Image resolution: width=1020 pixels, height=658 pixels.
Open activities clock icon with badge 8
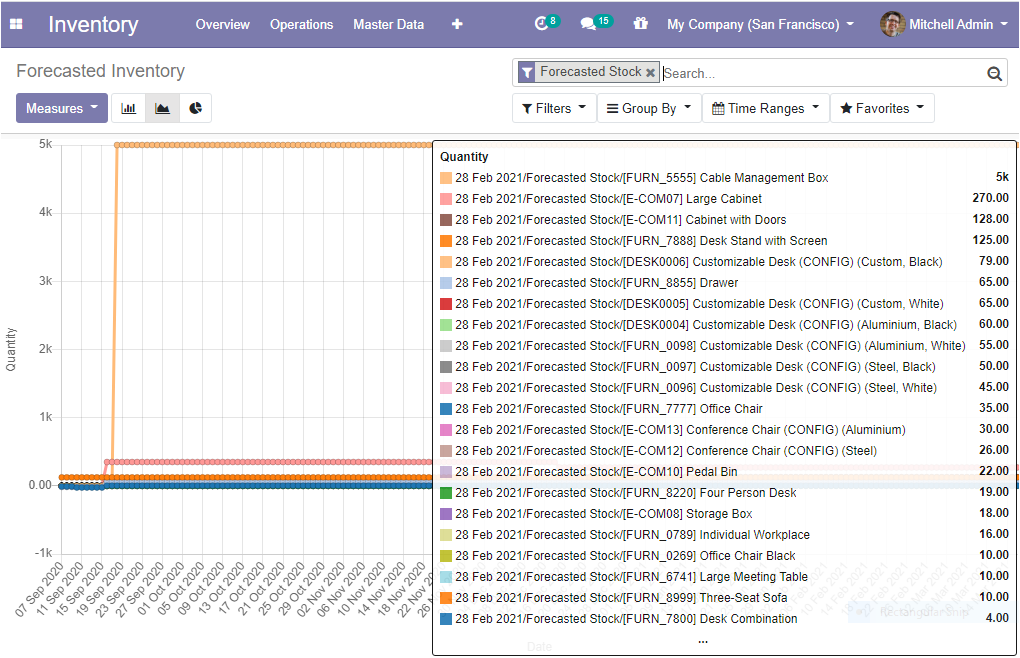pyautogui.click(x=546, y=23)
